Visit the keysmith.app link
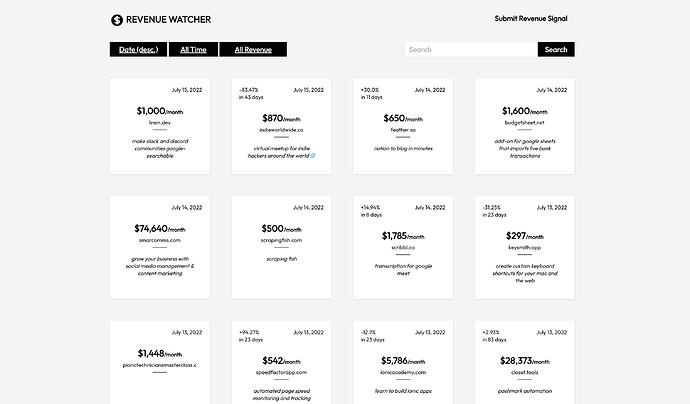This screenshot has height=404, width=690. [x=525, y=247]
